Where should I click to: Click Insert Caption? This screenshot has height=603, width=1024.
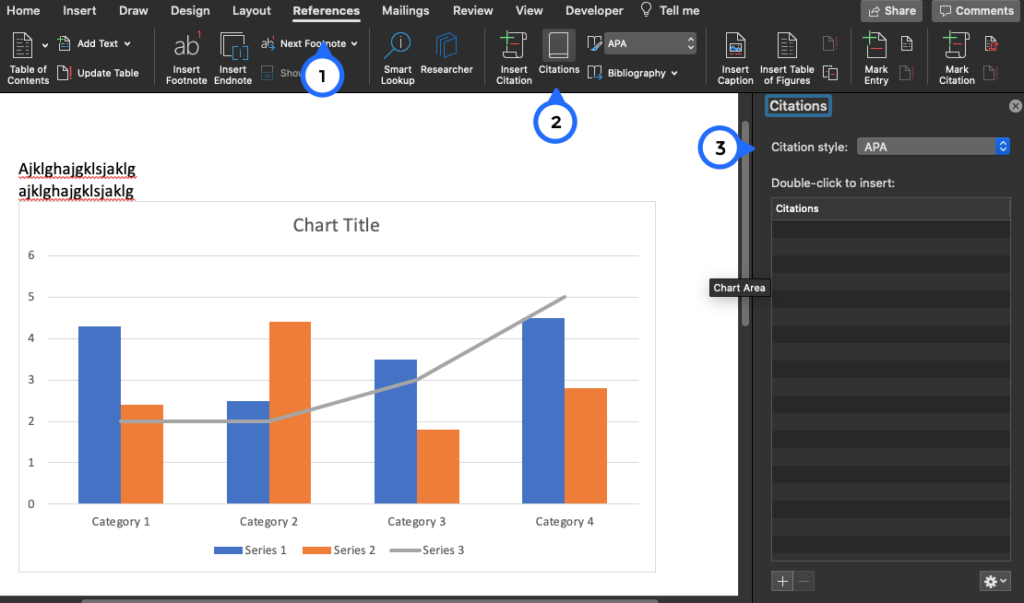tap(735, 59)
